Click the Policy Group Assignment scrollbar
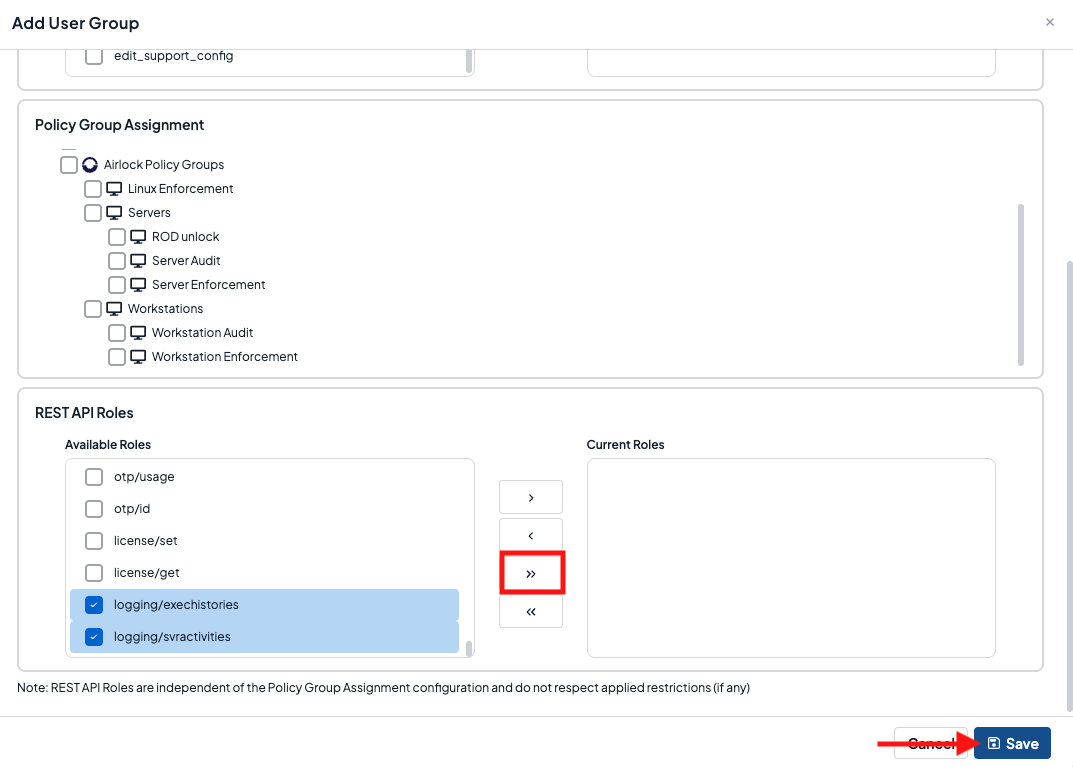1073x767 pixels. (x=1020, y=284)
